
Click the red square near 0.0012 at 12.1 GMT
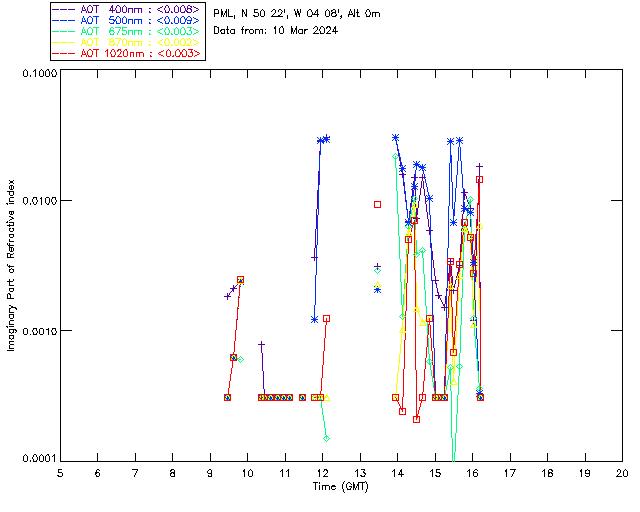point(326,318)
